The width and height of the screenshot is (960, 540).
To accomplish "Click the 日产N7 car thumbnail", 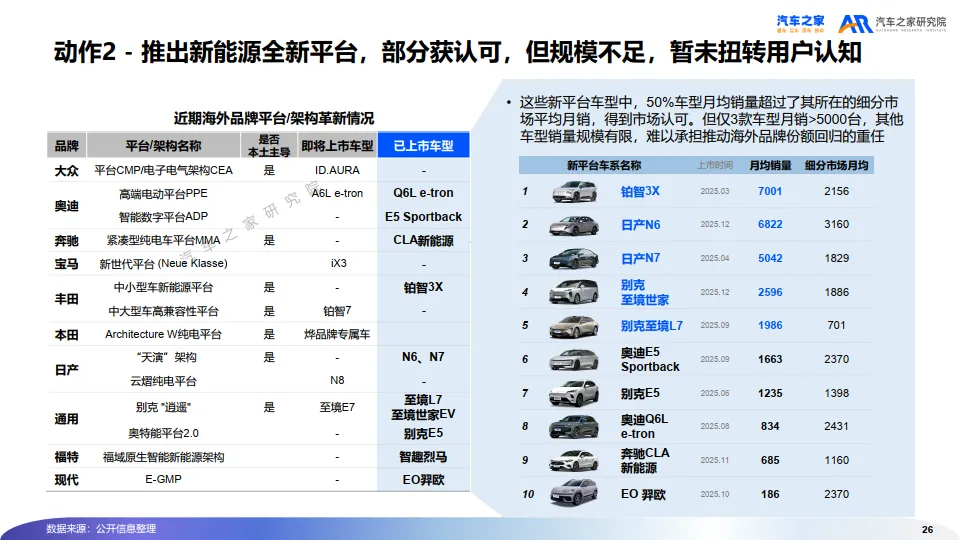I will tap(574, 258).
